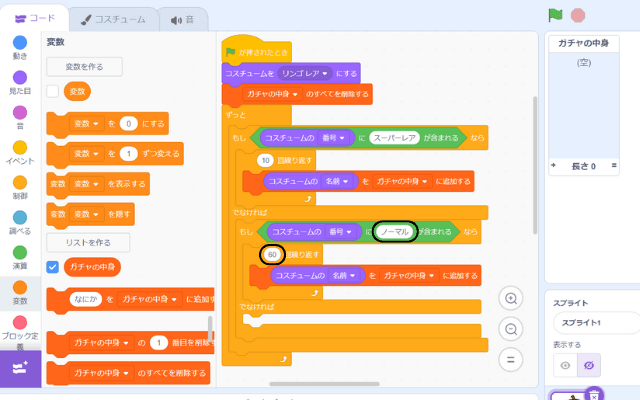The image size is (640, 400).
Task: Click the リストを作る button
Action: click(88, 242)
